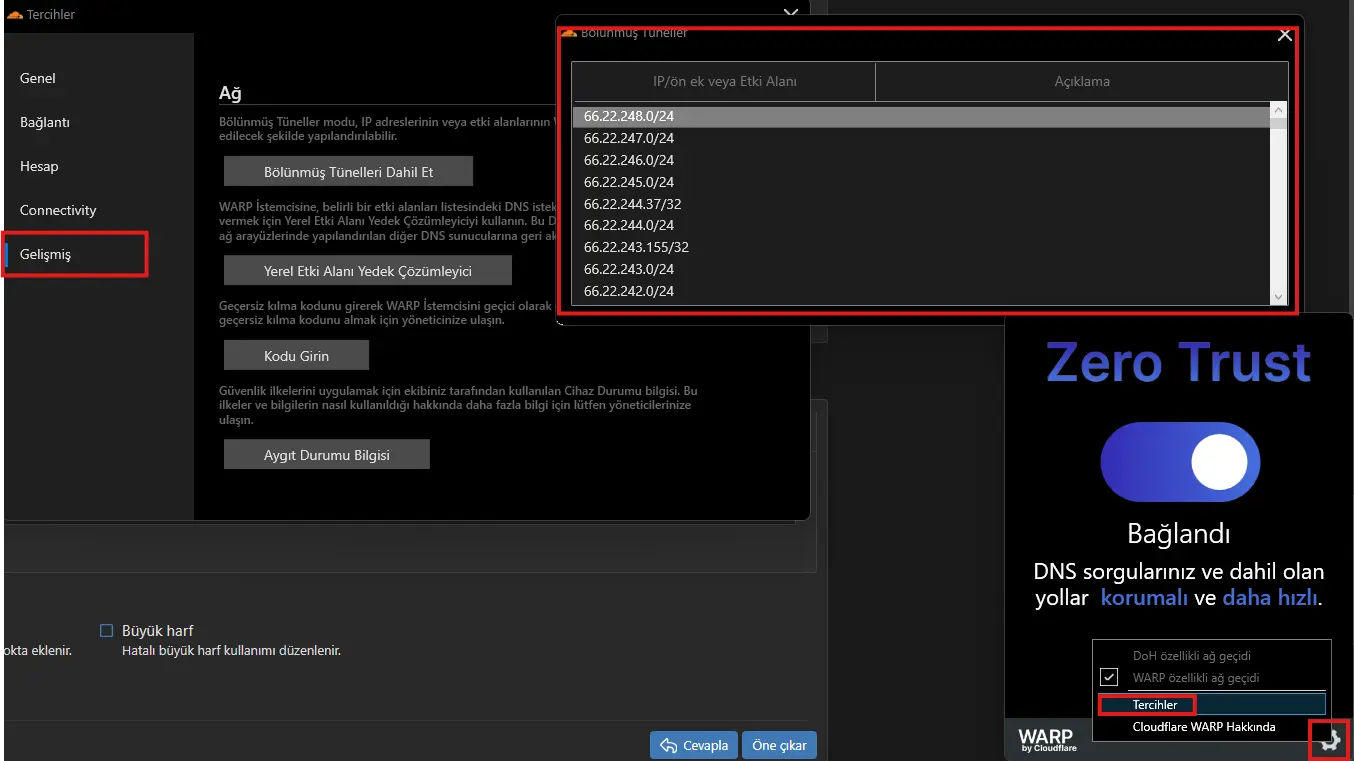Open Aygıt Durumu Bilgisi
1354x761 pixels.
pyautogui.click(x=327, y=454)
